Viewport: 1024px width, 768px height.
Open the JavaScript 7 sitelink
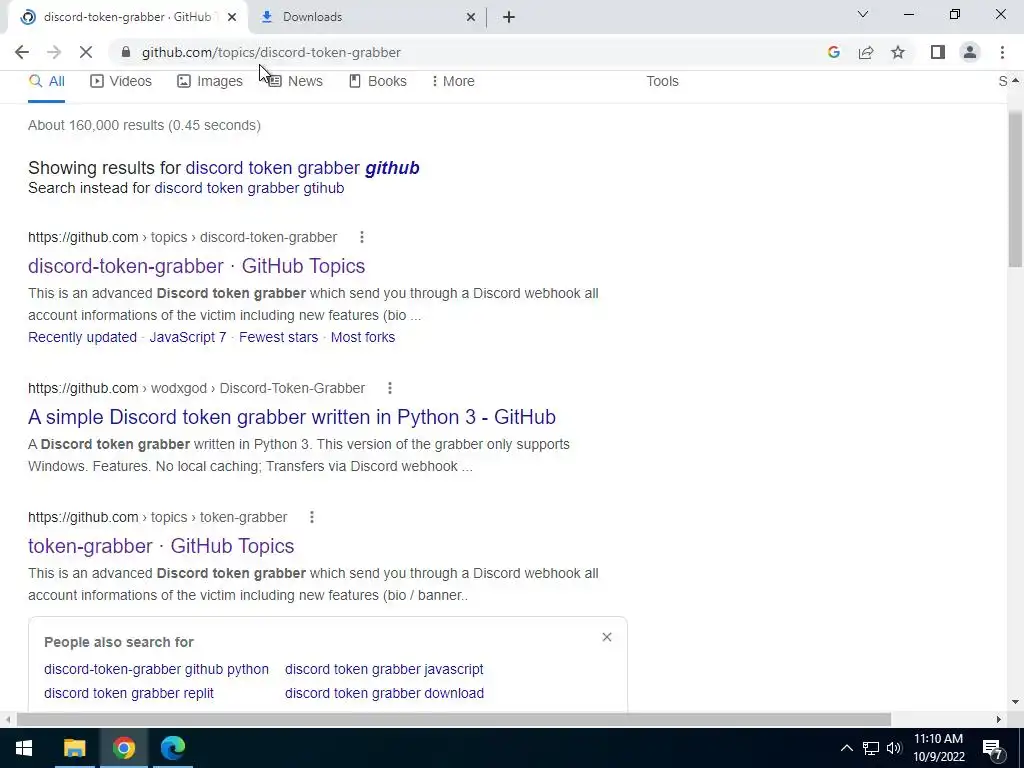[x=187, y=337]
